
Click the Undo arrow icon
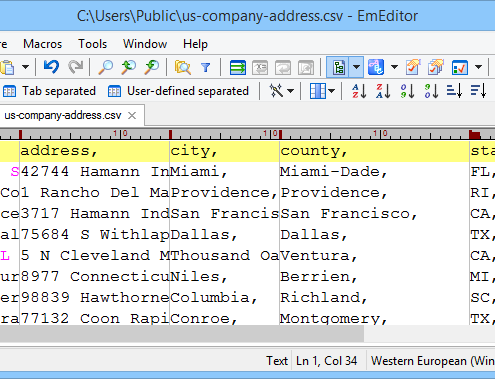[51, 67]
